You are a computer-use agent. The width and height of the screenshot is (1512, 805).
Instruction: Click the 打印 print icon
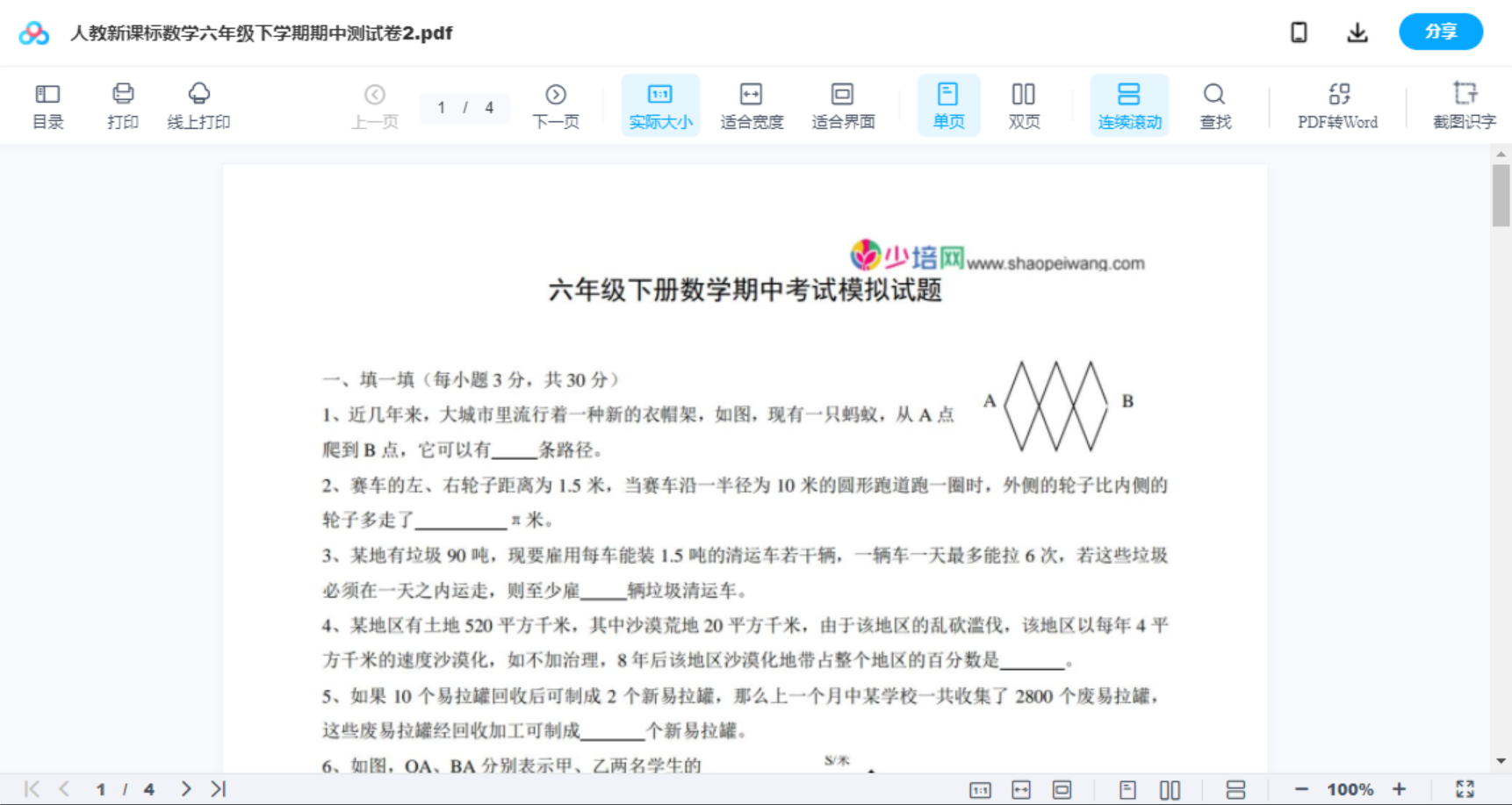[x=122, y=104]
